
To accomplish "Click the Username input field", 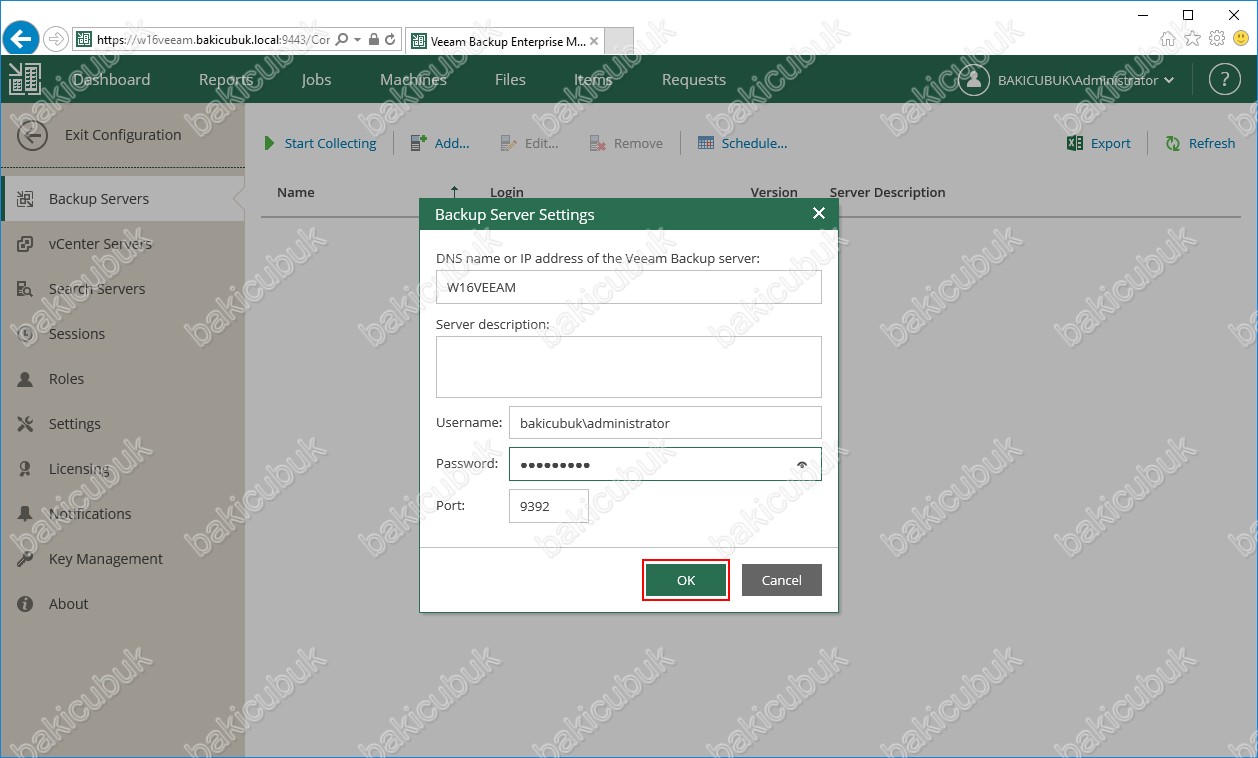I will [665, 423].
